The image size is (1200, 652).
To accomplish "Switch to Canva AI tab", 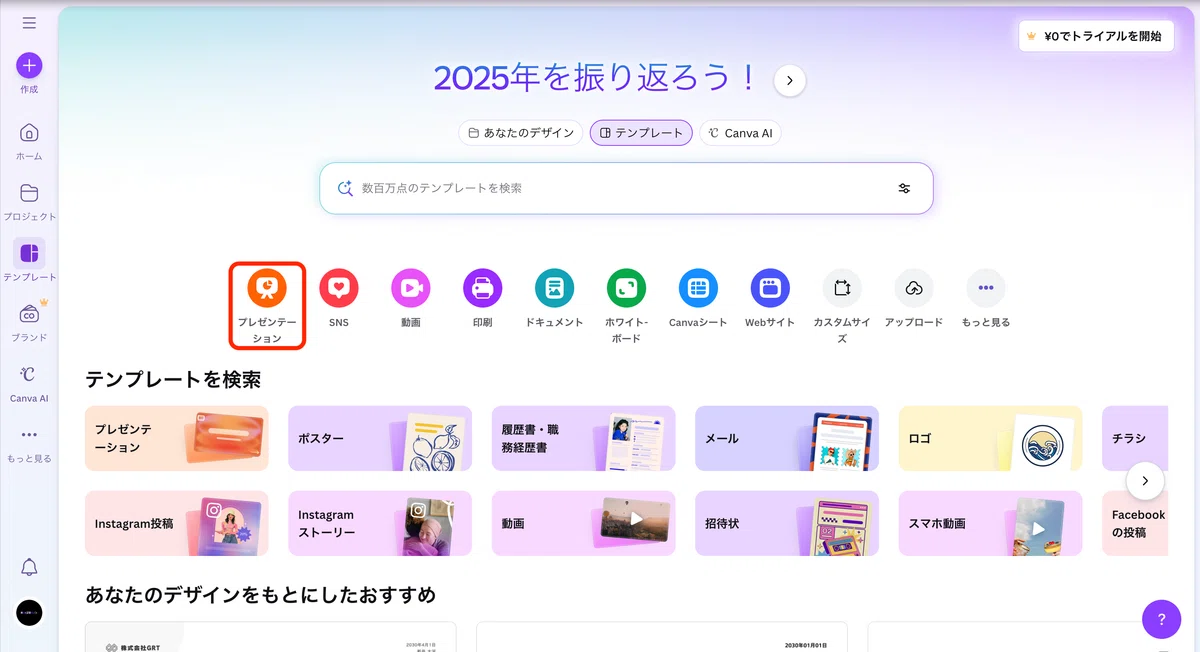I will 740,133.
